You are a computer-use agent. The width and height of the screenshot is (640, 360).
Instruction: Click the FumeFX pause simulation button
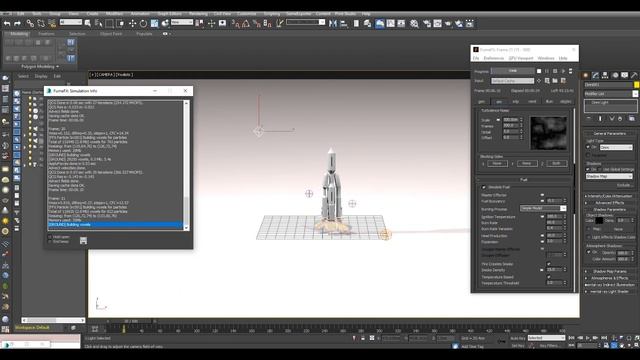coord(547,71)
